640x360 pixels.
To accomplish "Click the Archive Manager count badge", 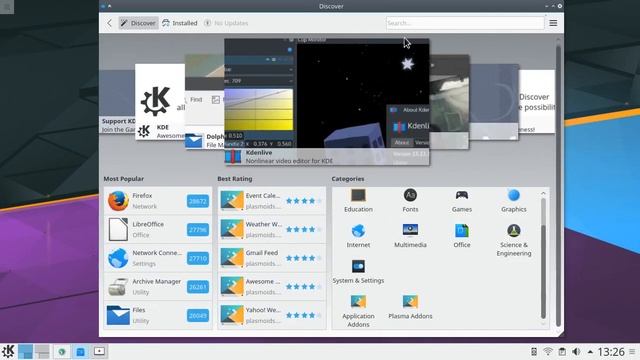I will pyautogui.click(x=198, y=287).
